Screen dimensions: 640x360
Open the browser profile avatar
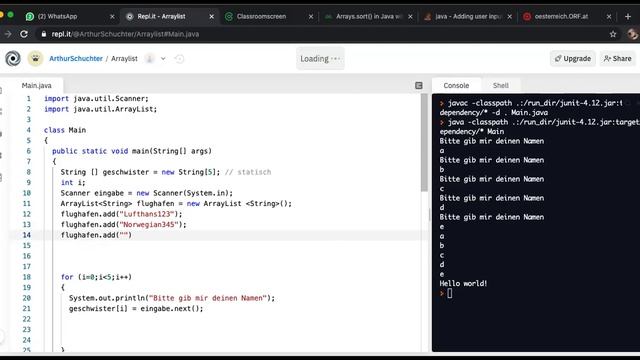[633, 34]
